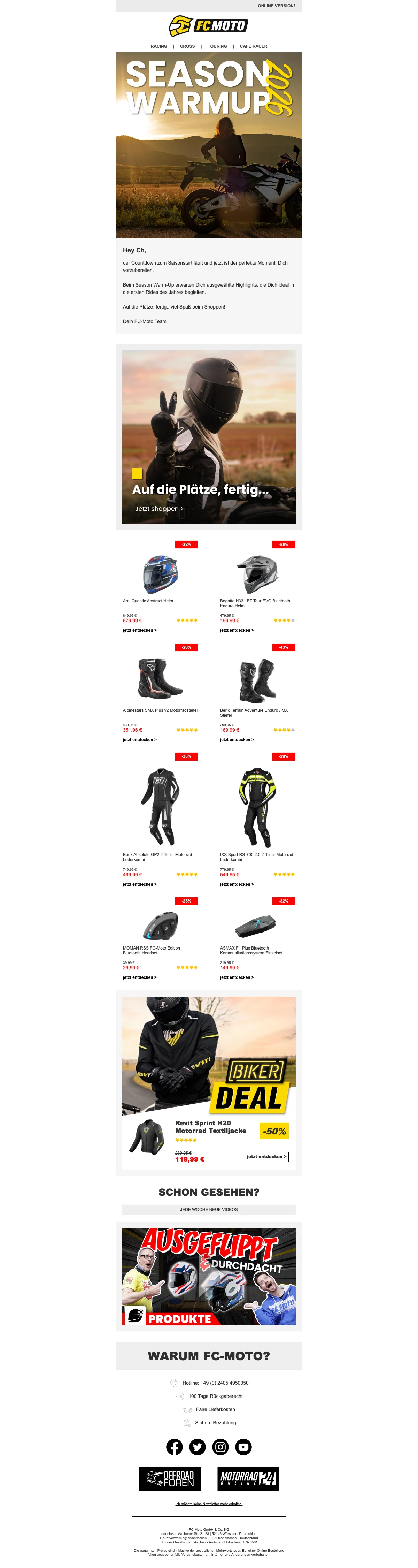
Task: Select the CAFE RACER menu item
Action: tap(253, 46)
